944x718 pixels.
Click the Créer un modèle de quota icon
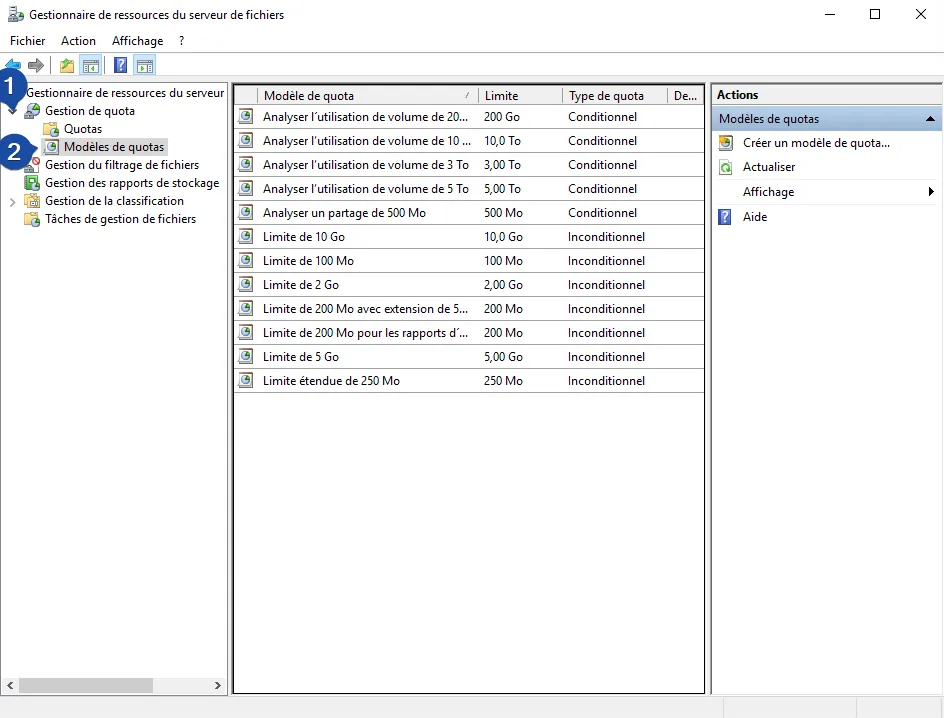click(x=725, y=143)
